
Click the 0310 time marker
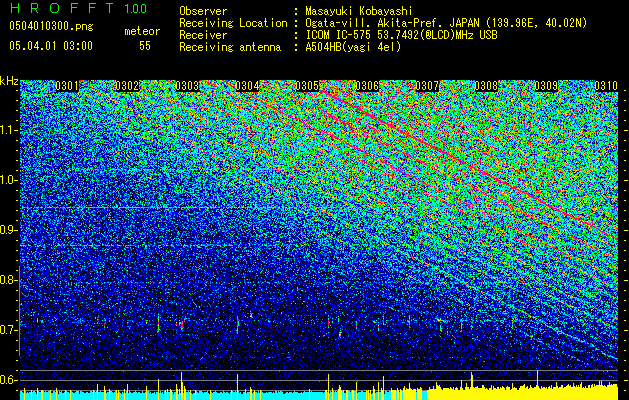606,86
